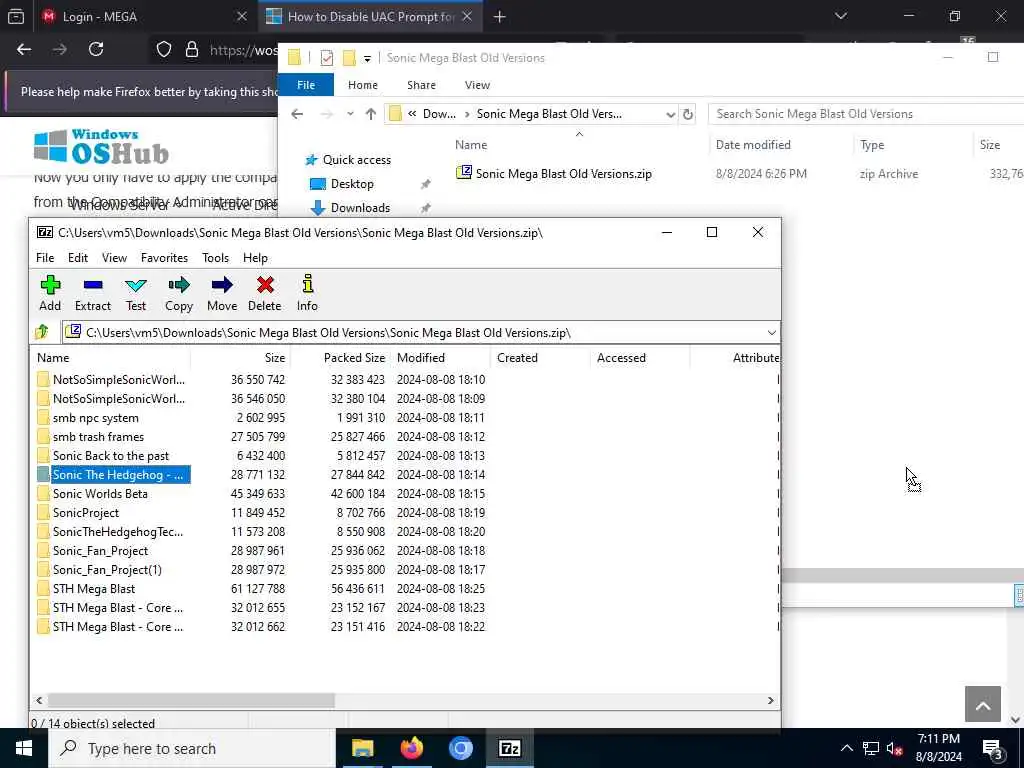Open archive Info in 7-Zip
The height and width of the screenshot is (768, 1024).
pyautogui.click(x=307, y=293)
